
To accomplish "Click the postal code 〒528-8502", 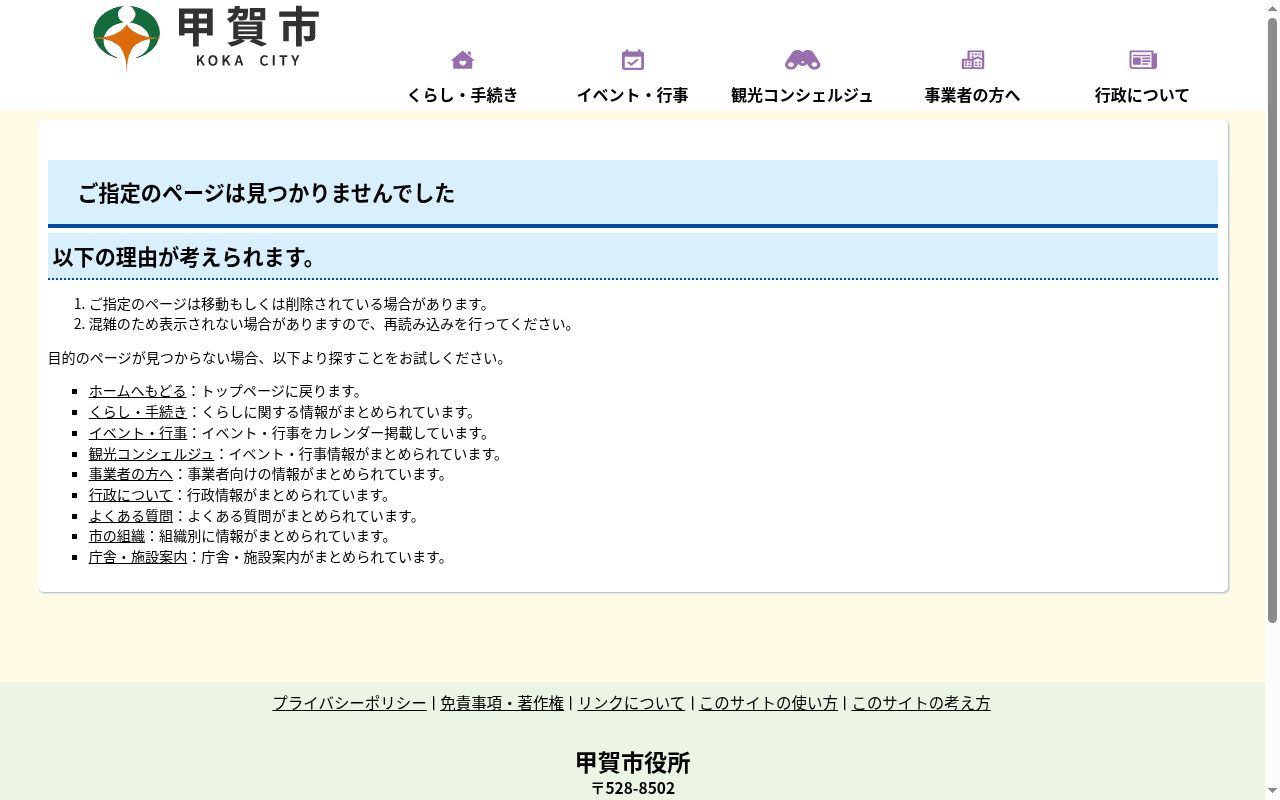I will 633,788.
